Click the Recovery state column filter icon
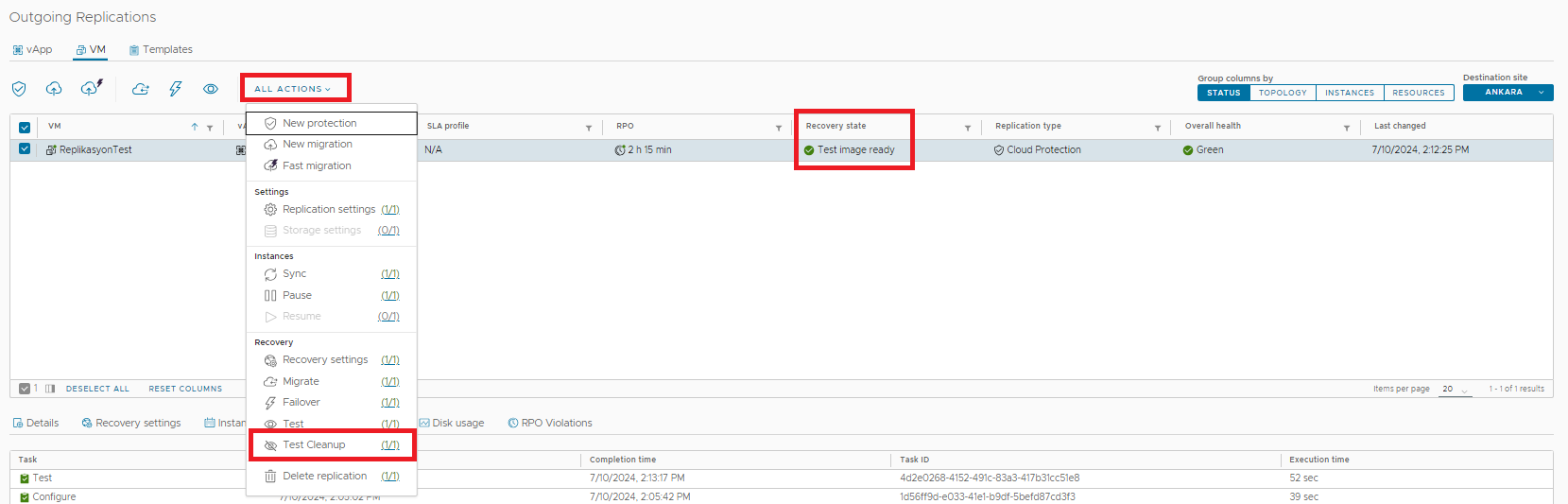 coord(967,128)
